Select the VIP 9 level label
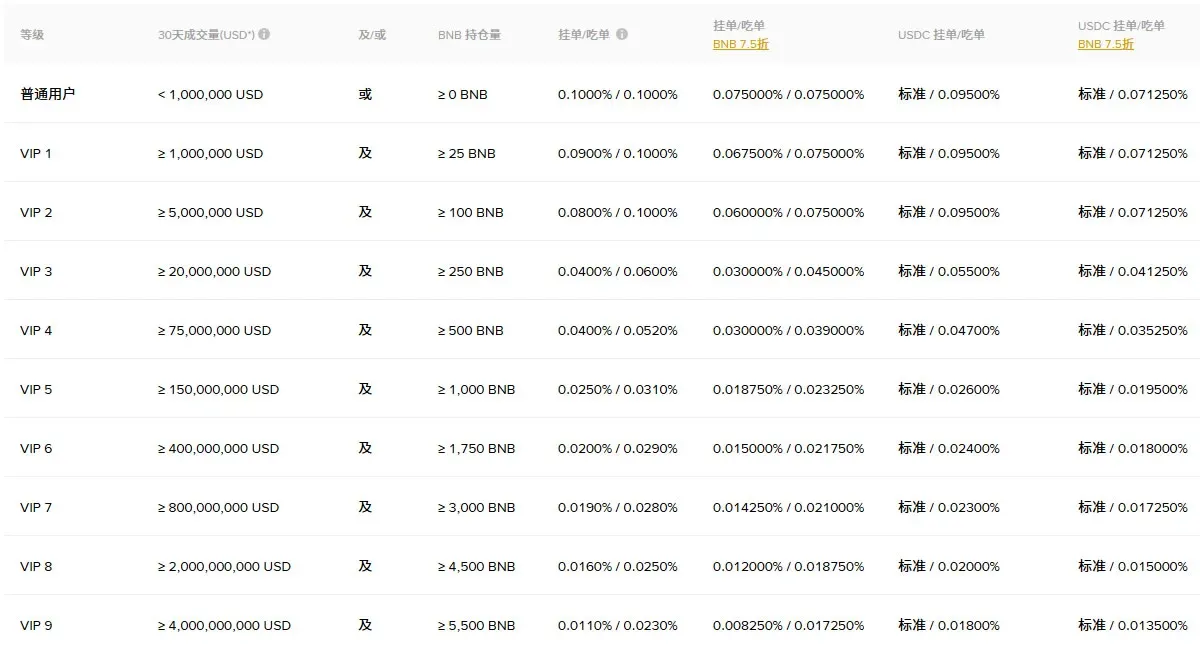 pos(36,625)
